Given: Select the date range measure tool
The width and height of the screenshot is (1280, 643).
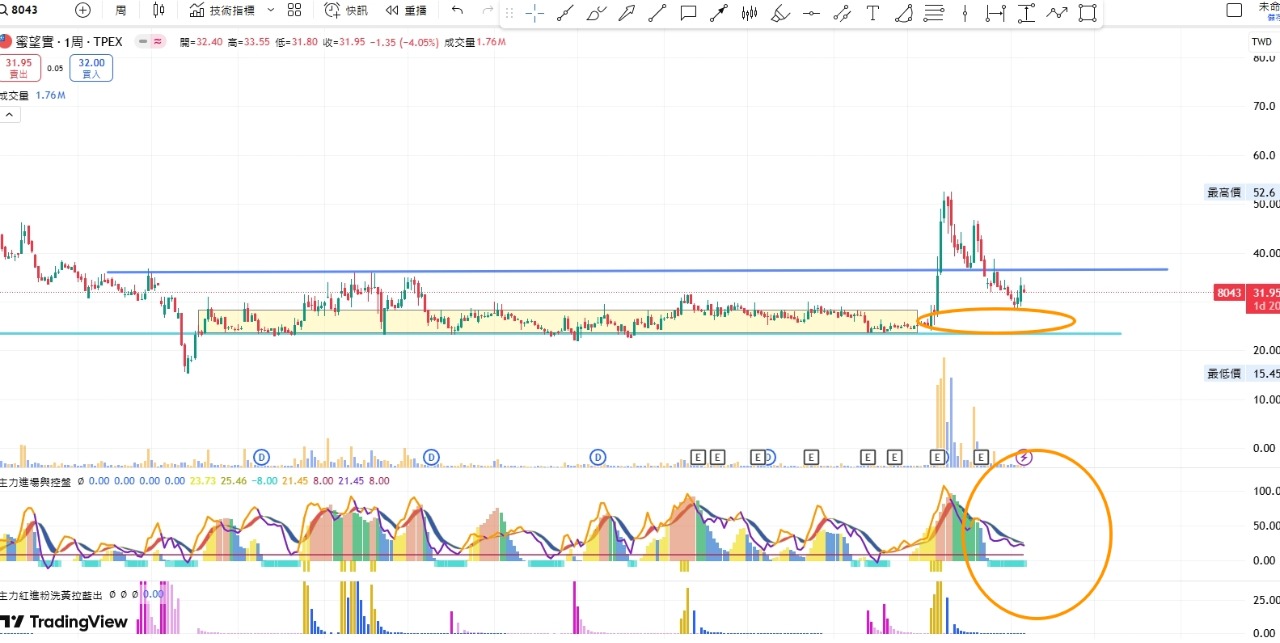Looking at the screenshot, I should pyautogui.click(x=995, y=13).
